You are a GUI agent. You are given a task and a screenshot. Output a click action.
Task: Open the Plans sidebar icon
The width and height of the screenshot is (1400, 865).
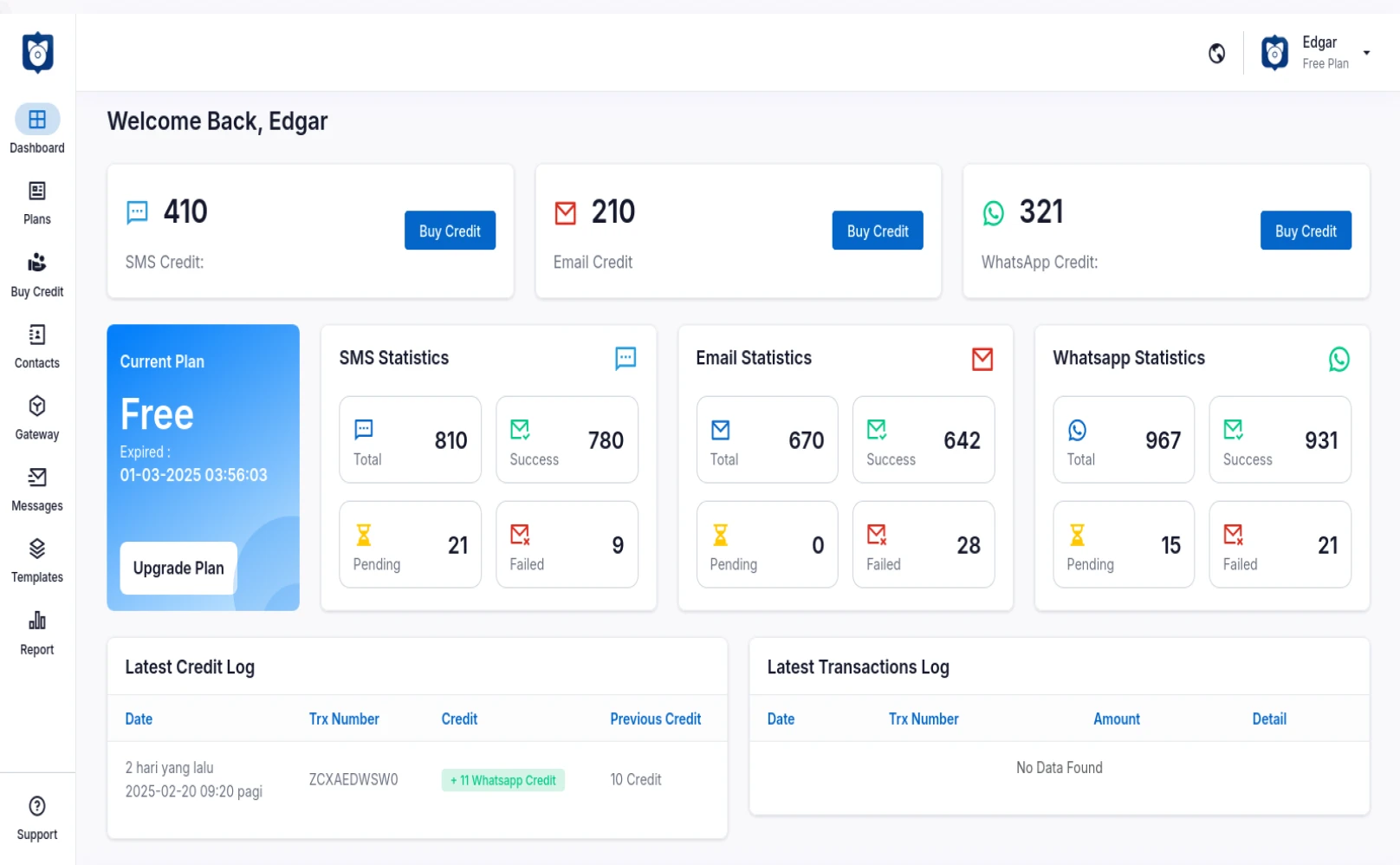[37, 192]
